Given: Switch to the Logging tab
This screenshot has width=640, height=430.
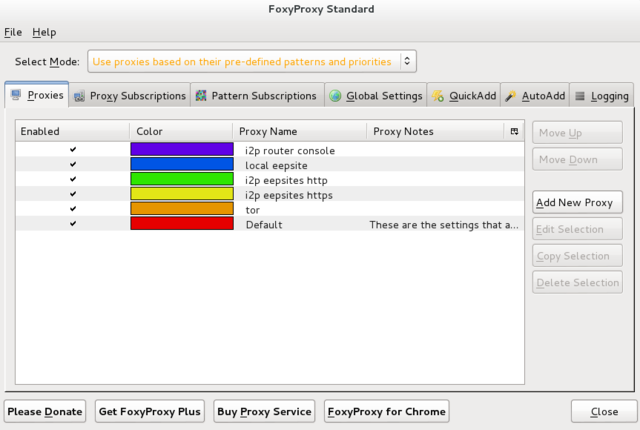Looking at the screenshot, I should click(x=602, y=96).
